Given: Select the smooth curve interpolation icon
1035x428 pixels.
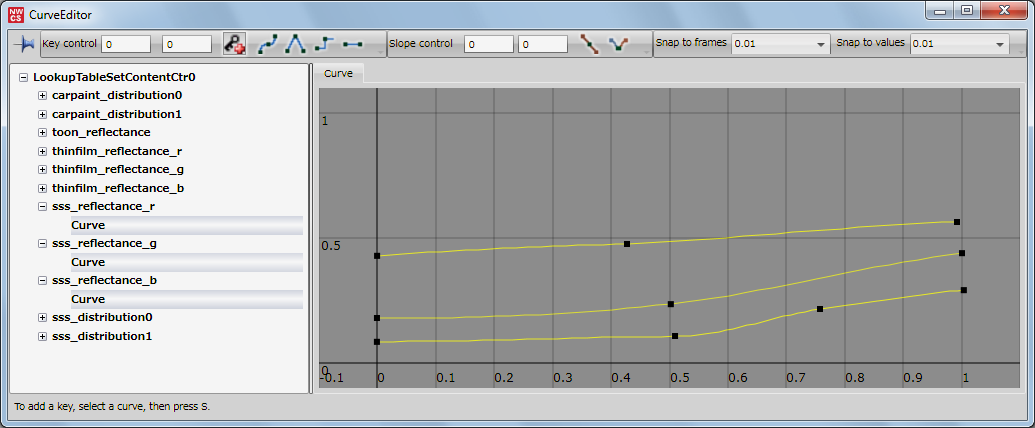Looking at the screenshot, I should pyautogui.click(x=267, y=44).
